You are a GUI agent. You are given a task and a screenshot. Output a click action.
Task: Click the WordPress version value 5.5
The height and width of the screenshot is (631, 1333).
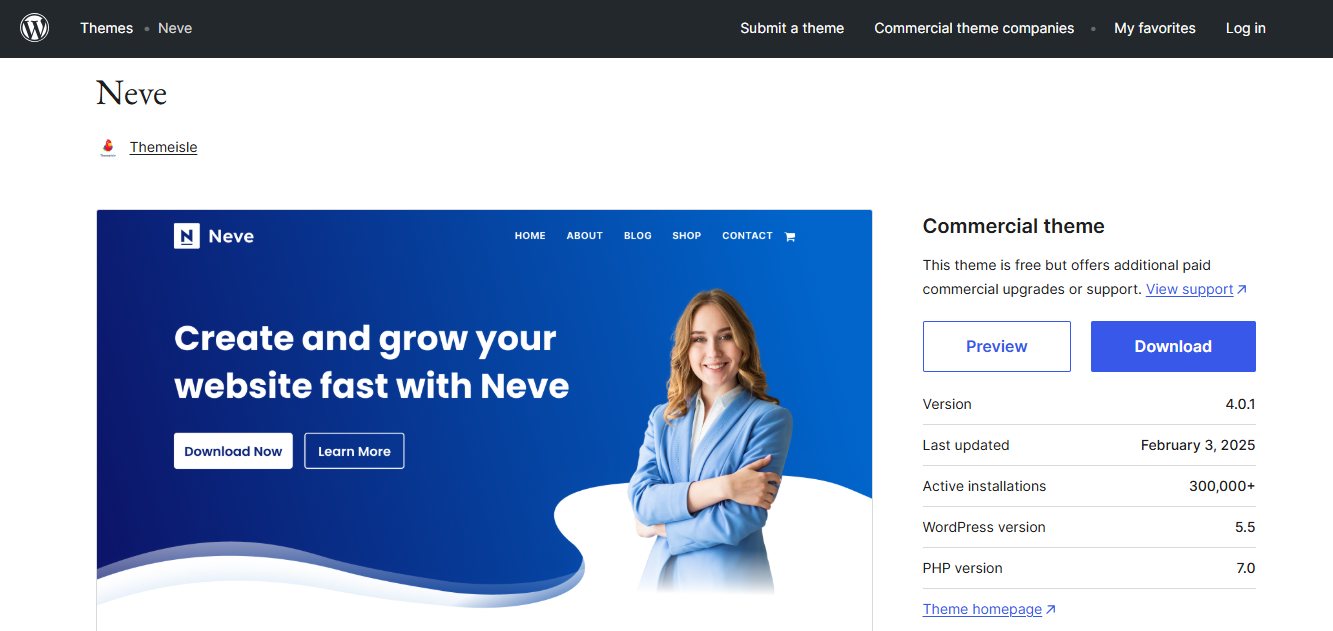tap(1245, 527)
